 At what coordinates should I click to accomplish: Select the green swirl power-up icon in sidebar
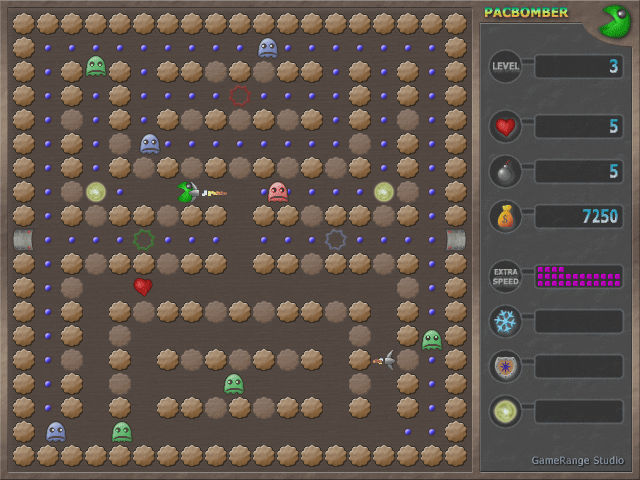[x=505, y=411]
